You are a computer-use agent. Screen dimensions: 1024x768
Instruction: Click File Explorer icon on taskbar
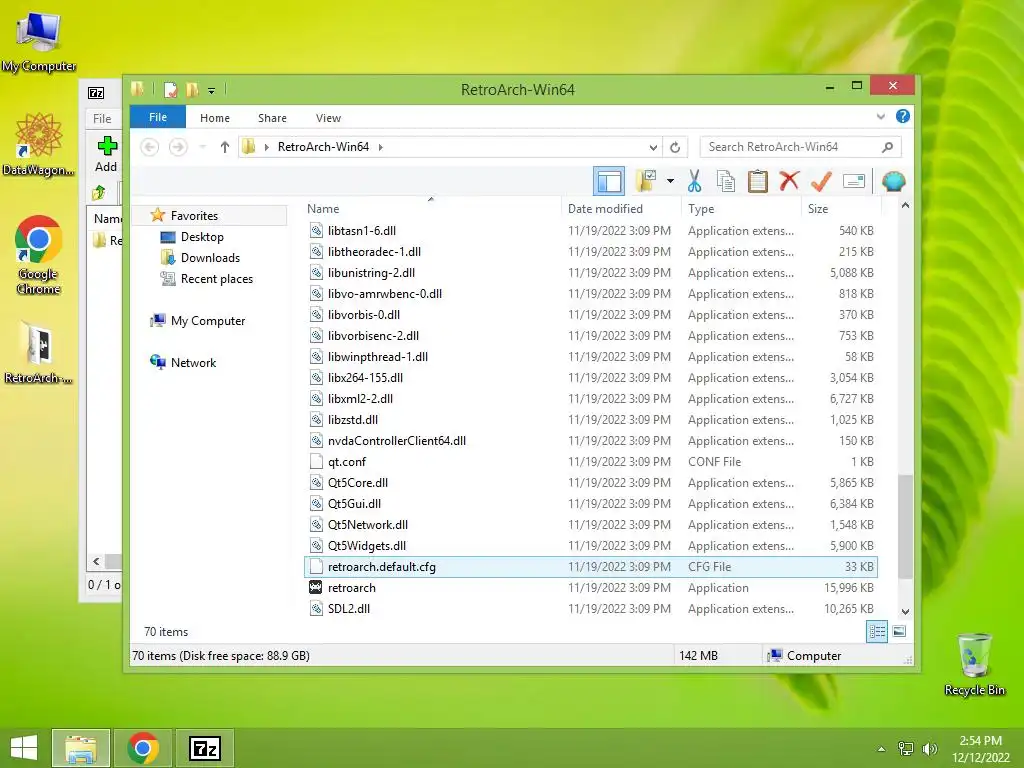(81, 748)
